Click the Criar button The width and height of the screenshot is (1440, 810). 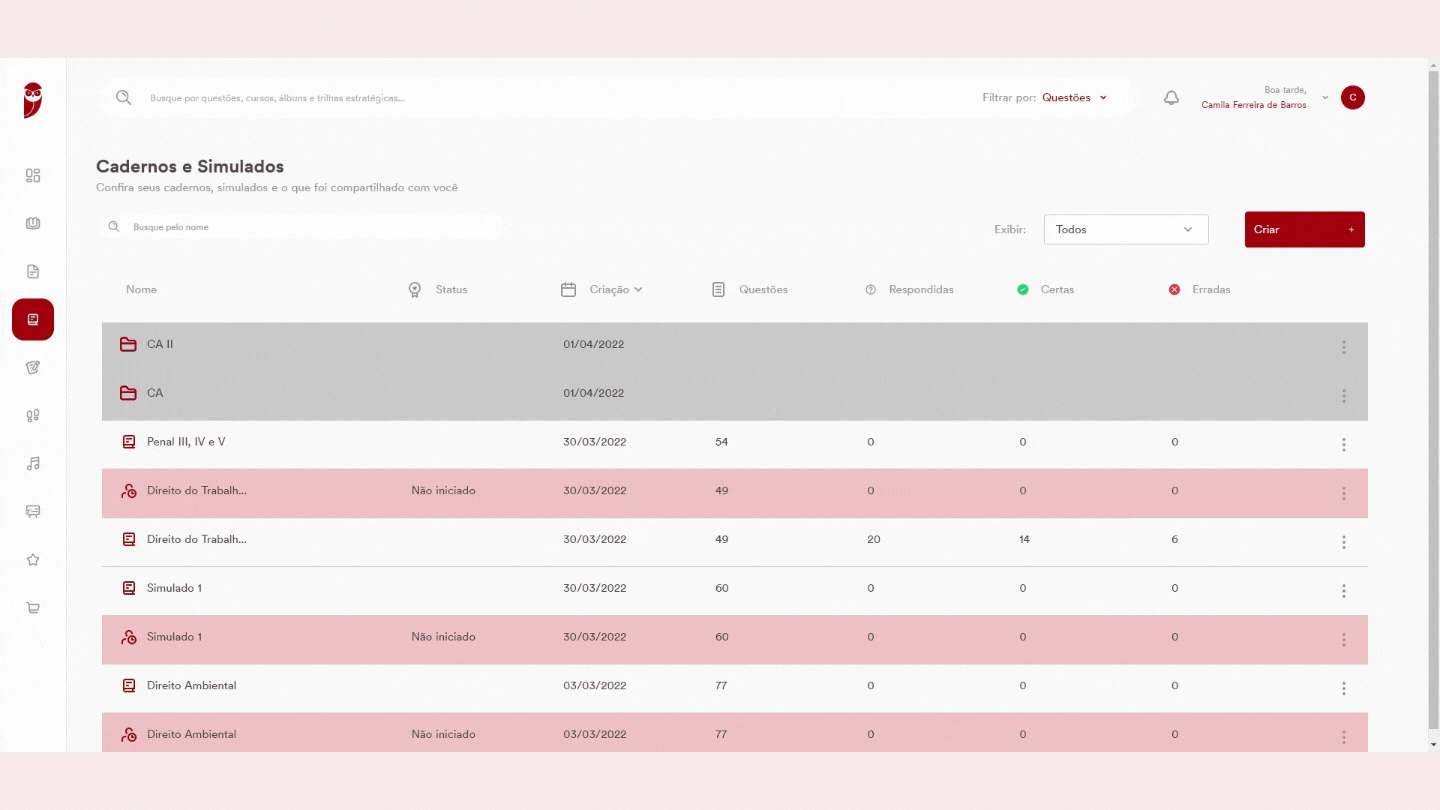(x=1305, y=229)
